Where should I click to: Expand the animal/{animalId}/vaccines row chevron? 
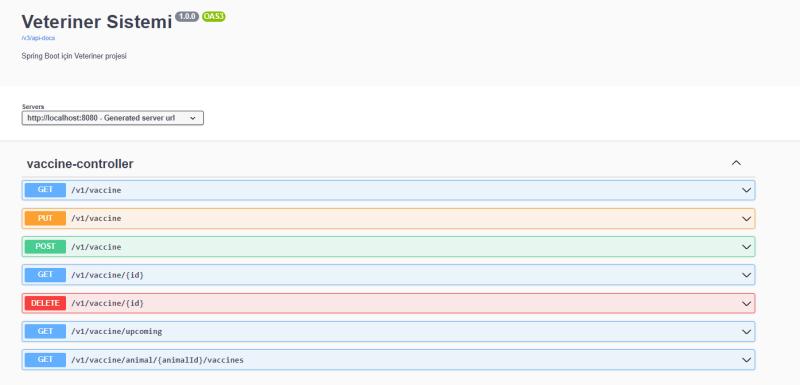pos(746,360)
